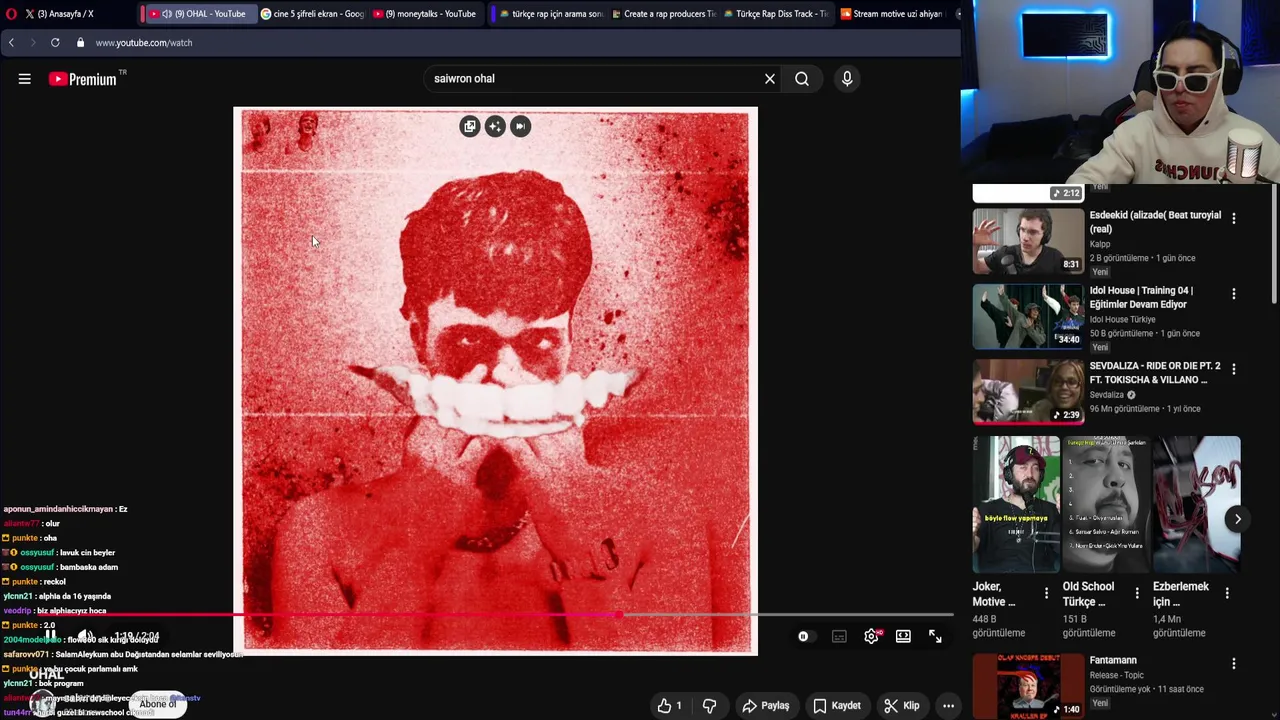Open the Kalpp channel name link

[1100, 244]
